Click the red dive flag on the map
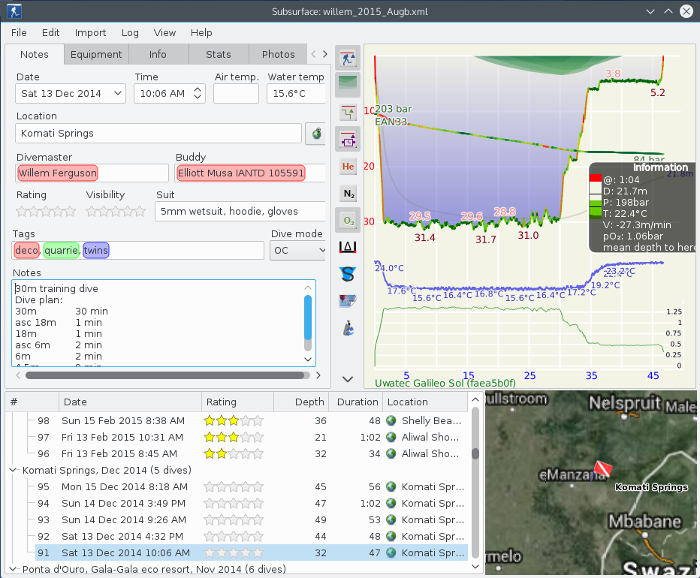 [602, 468]
